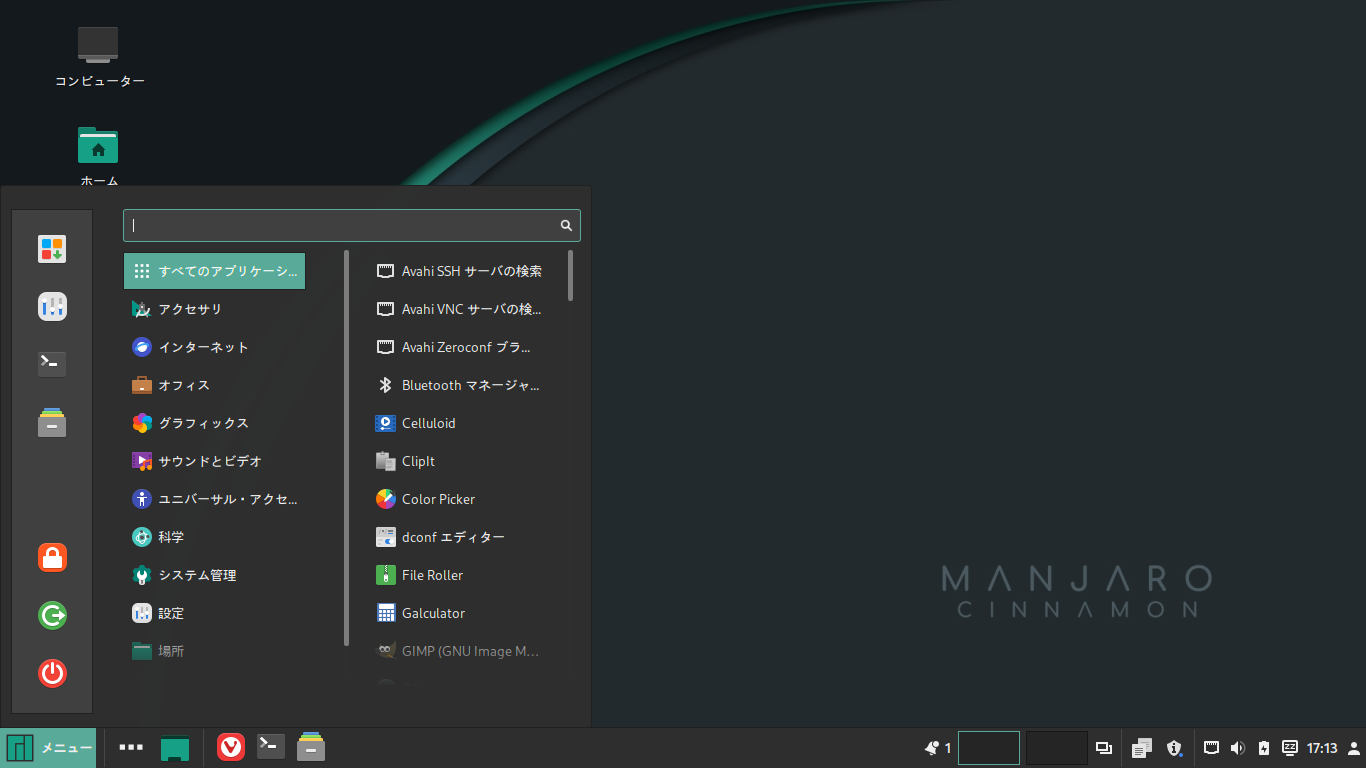Open the user applet icon
1366x768 pixels.
(x=1354, y=748)
